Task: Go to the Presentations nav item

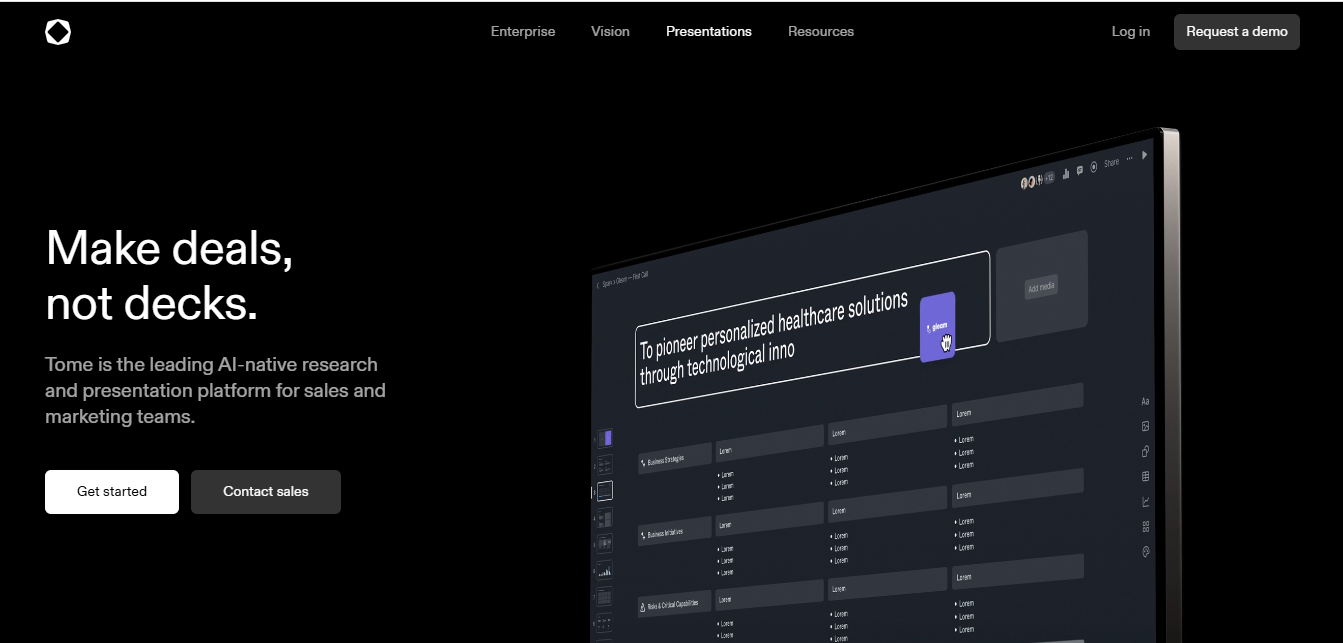Action: pyautogui.click(x=709, y=31)
